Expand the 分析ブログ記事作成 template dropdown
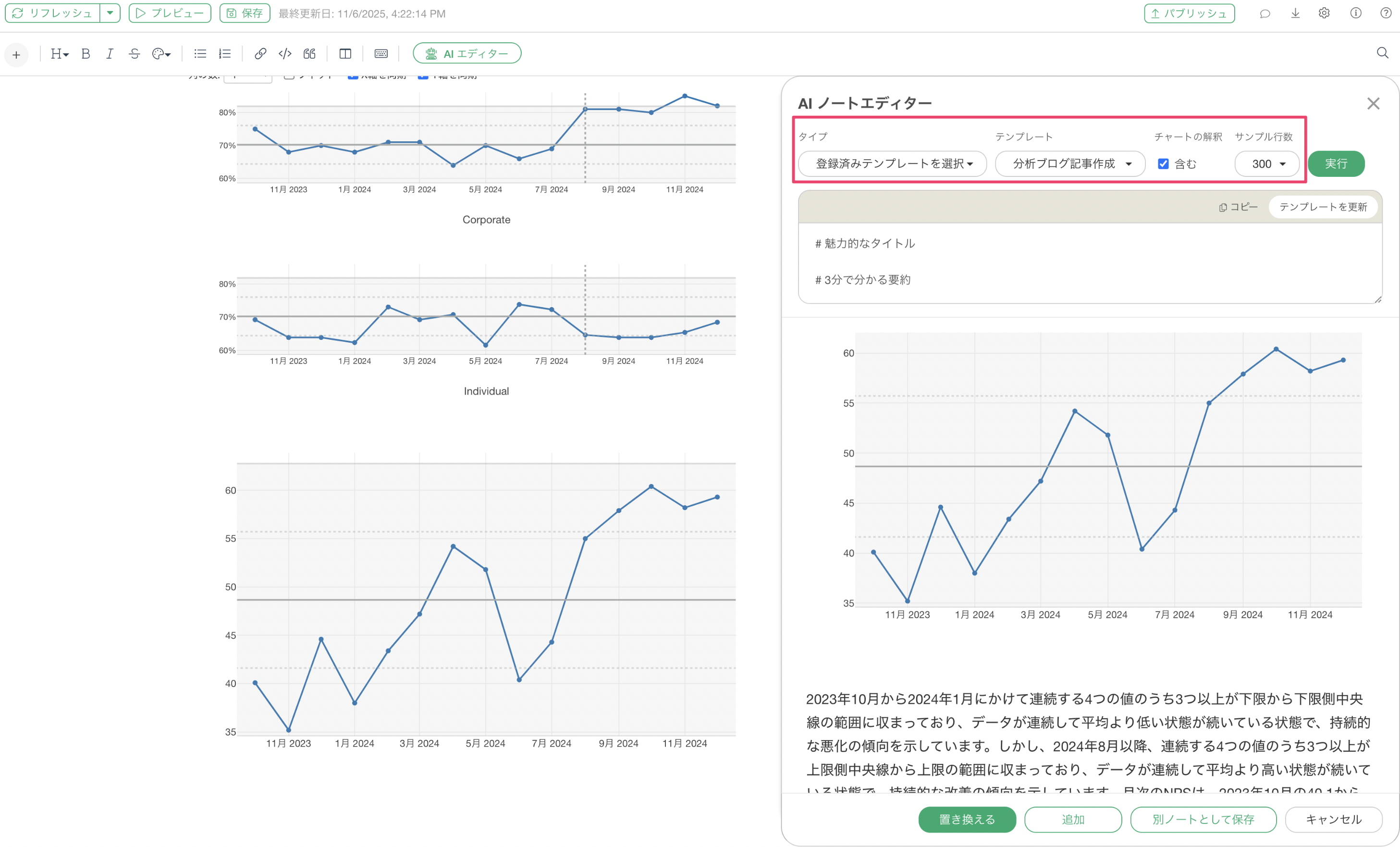Screen dimensions: 1400x847 (x=1070, y=164)
